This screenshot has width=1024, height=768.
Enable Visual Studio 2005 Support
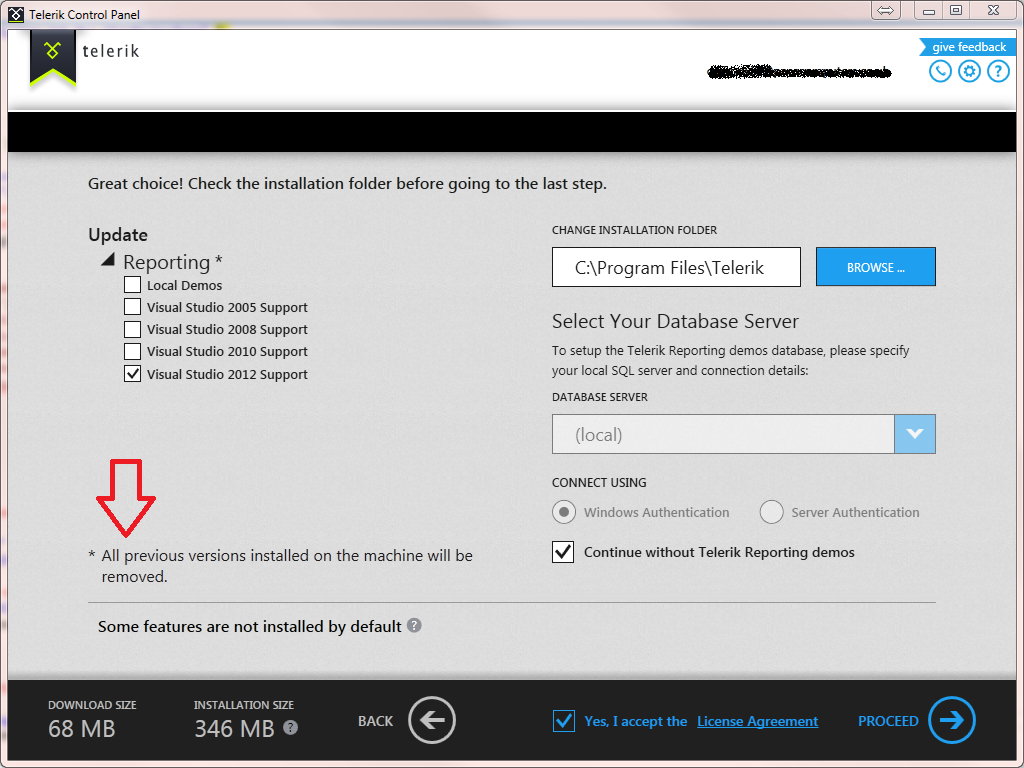133,307
